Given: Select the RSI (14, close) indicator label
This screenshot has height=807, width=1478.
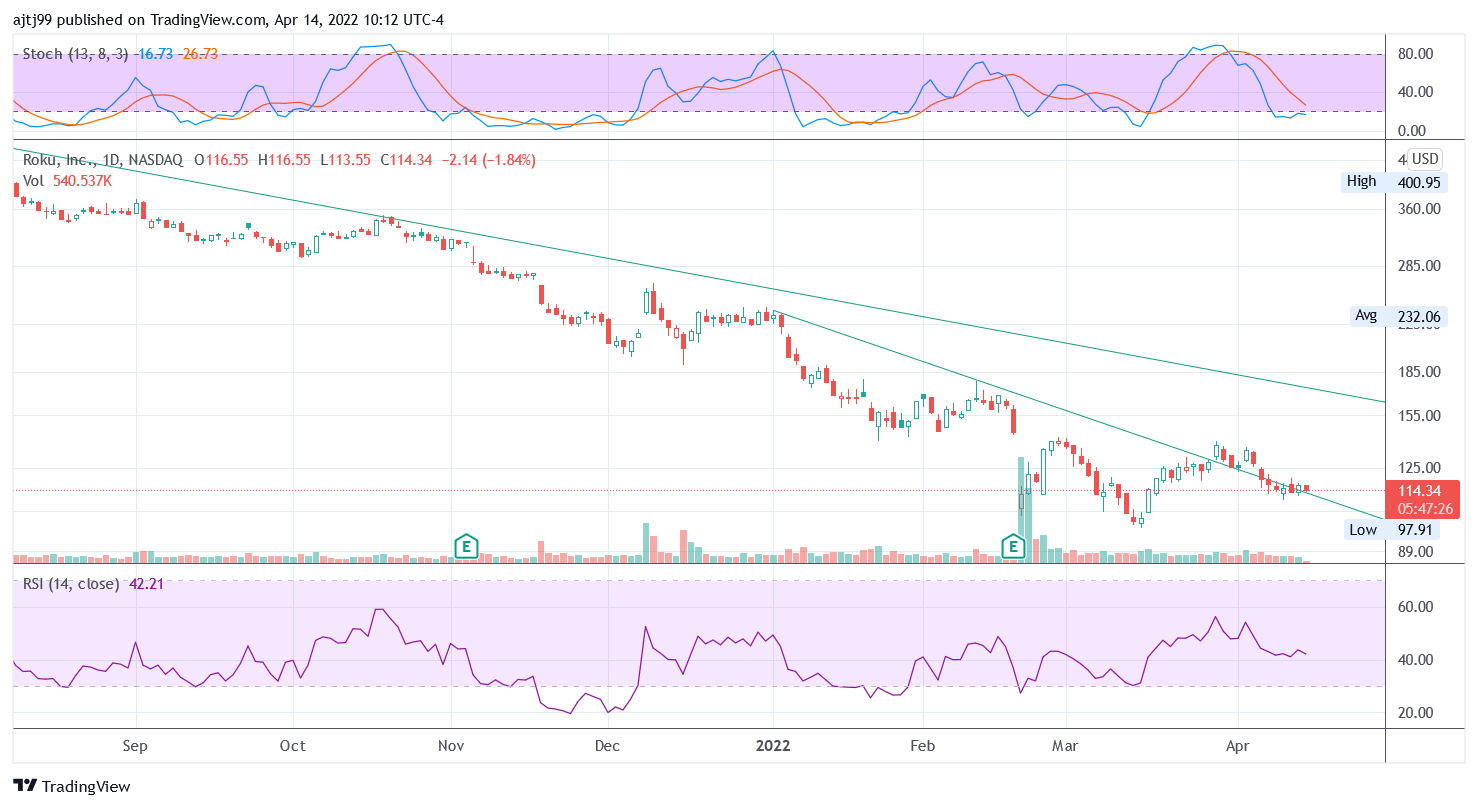Looking at the screenshot, I should coord(71,583).
